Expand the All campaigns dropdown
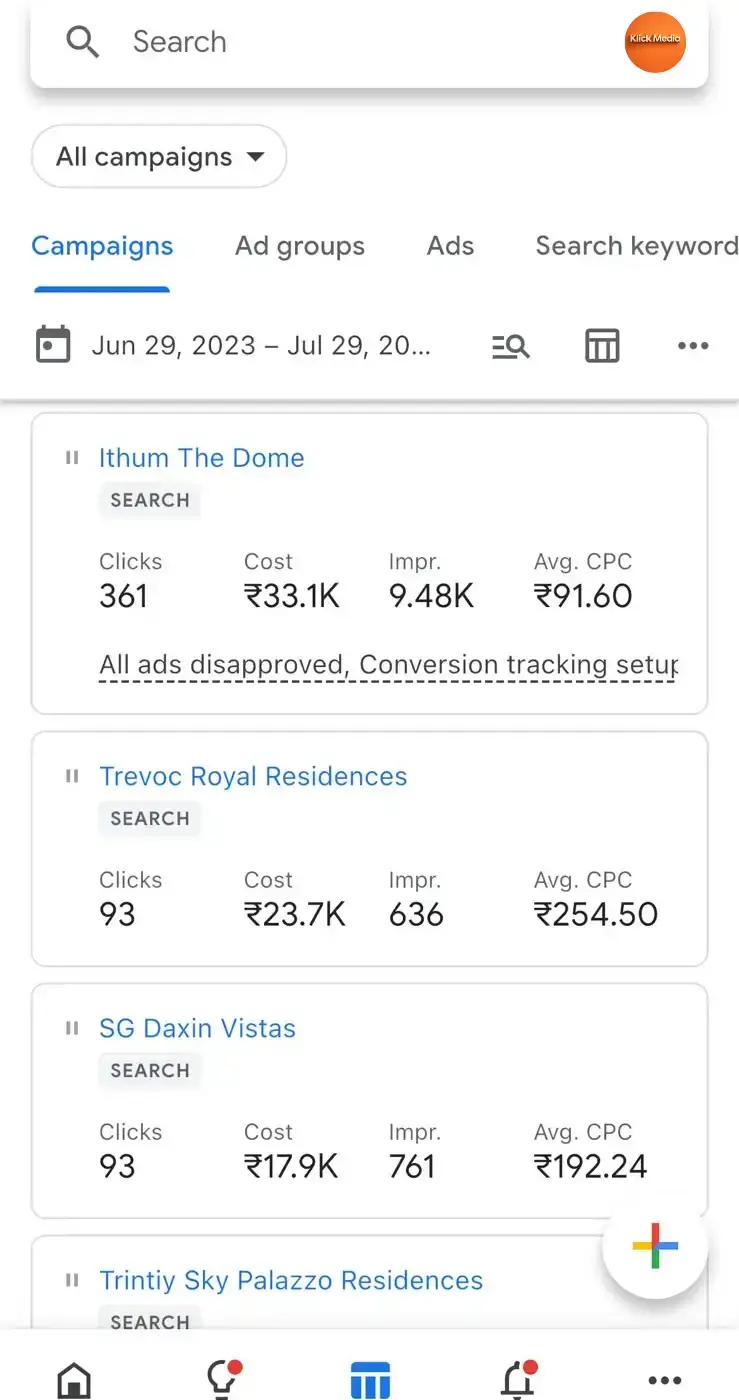 tap(159, 157)
